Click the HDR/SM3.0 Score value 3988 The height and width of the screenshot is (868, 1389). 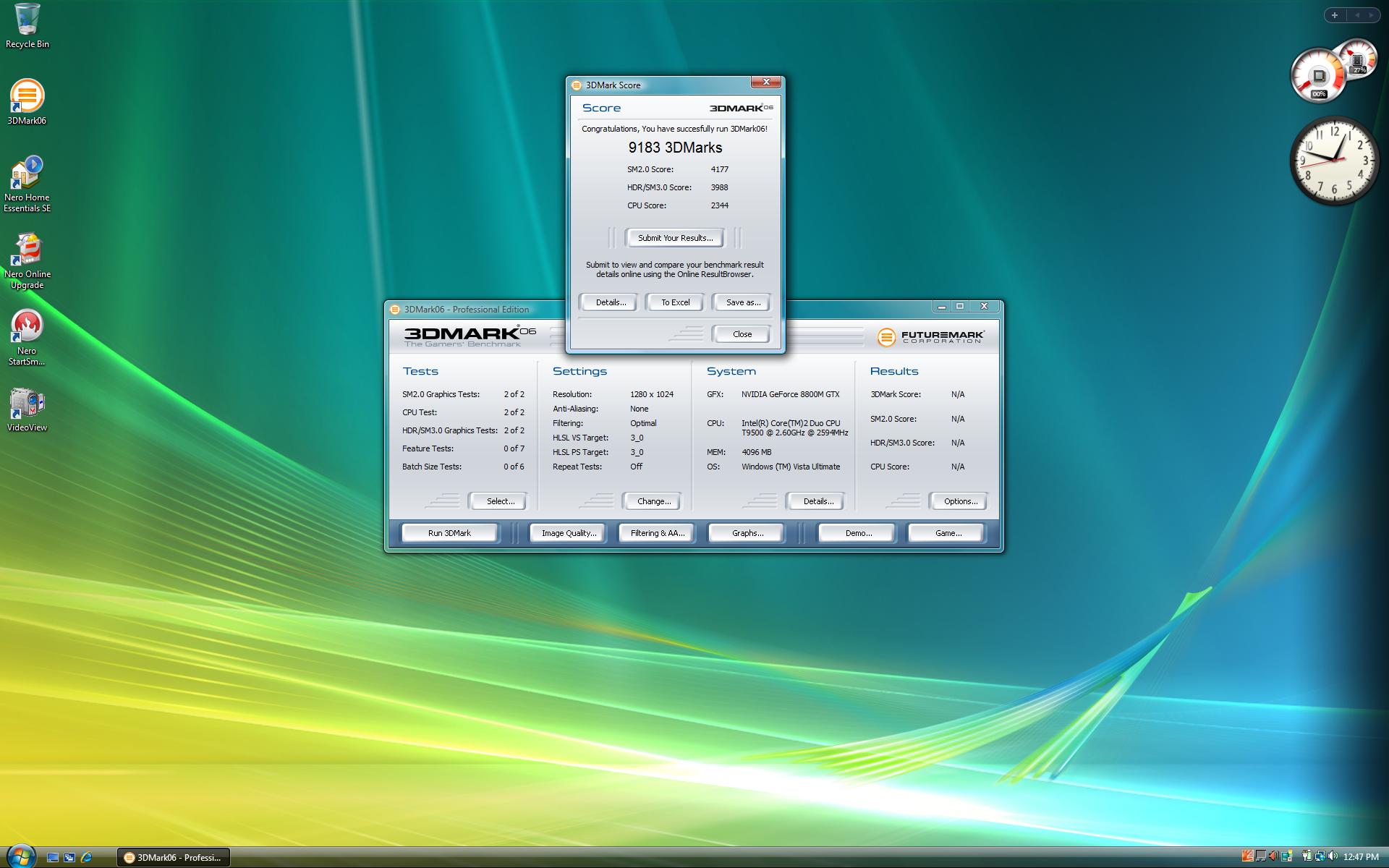pos(719,187)
